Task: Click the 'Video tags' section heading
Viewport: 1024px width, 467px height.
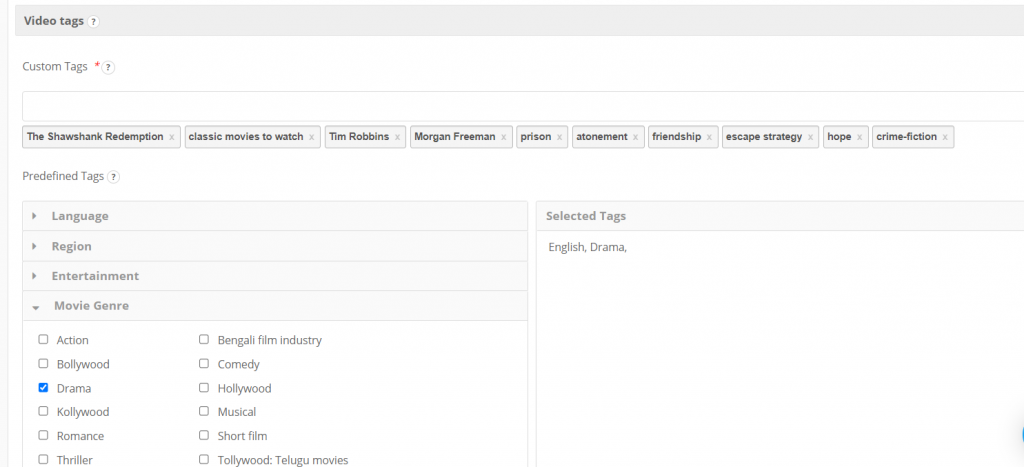Action: (54, 21)
